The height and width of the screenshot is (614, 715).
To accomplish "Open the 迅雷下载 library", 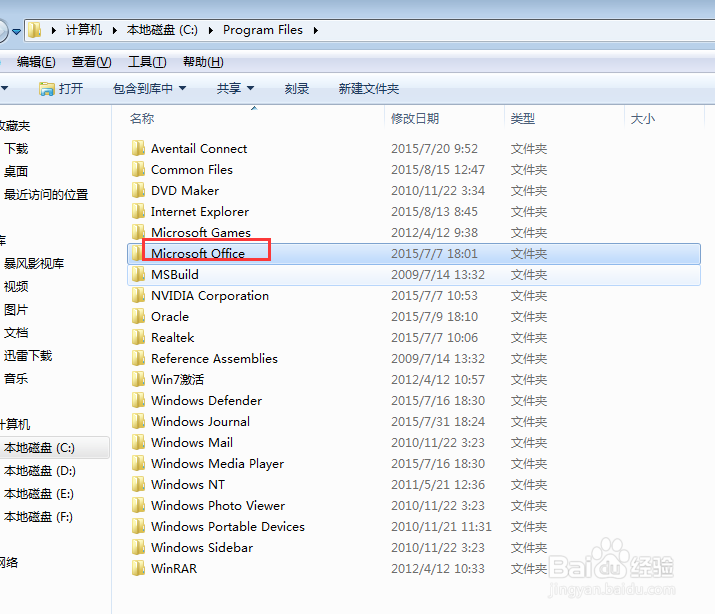I will pyautogui.click(x=28, y=356).
